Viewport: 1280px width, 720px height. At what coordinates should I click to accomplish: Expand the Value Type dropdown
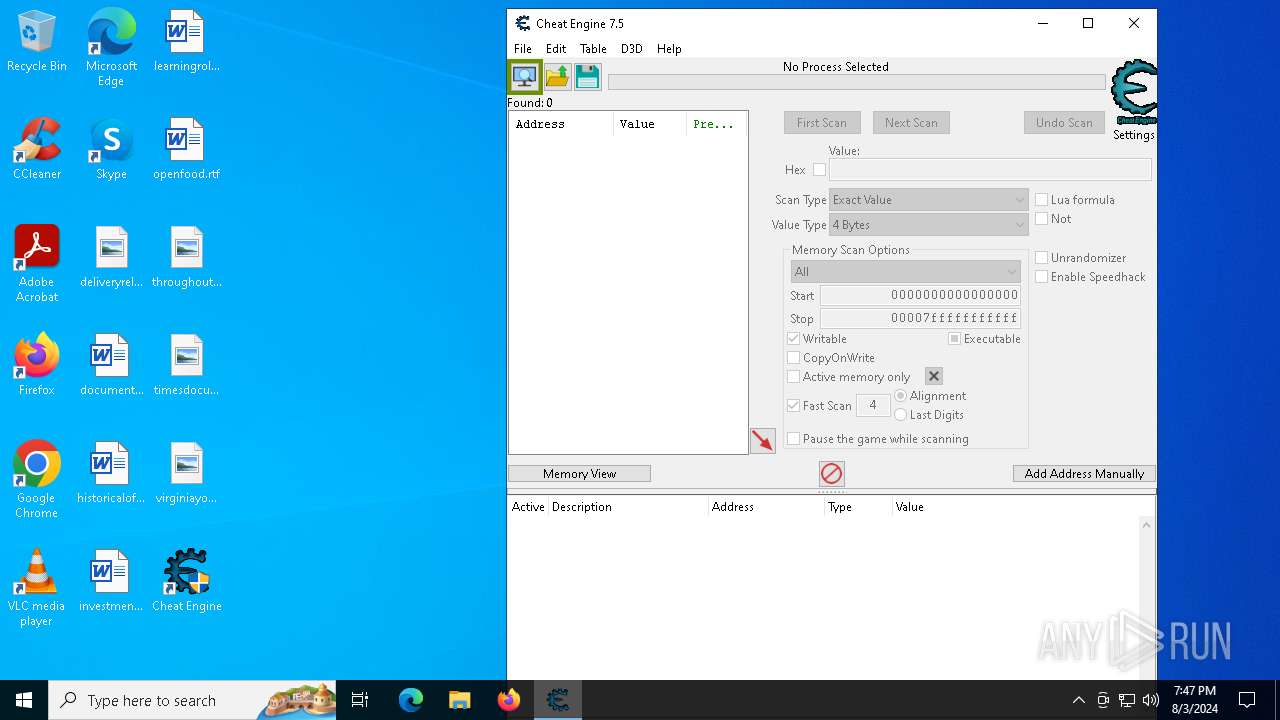coord(928,225)
